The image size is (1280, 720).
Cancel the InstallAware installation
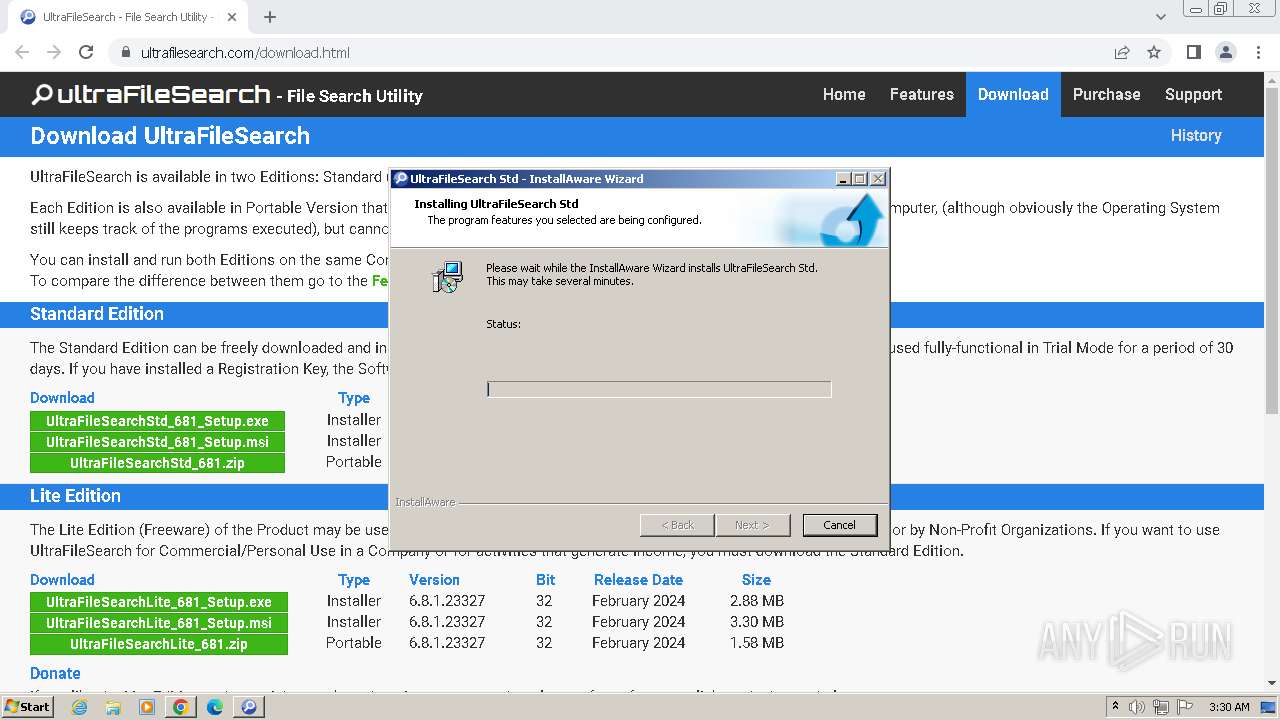point(839,525)
